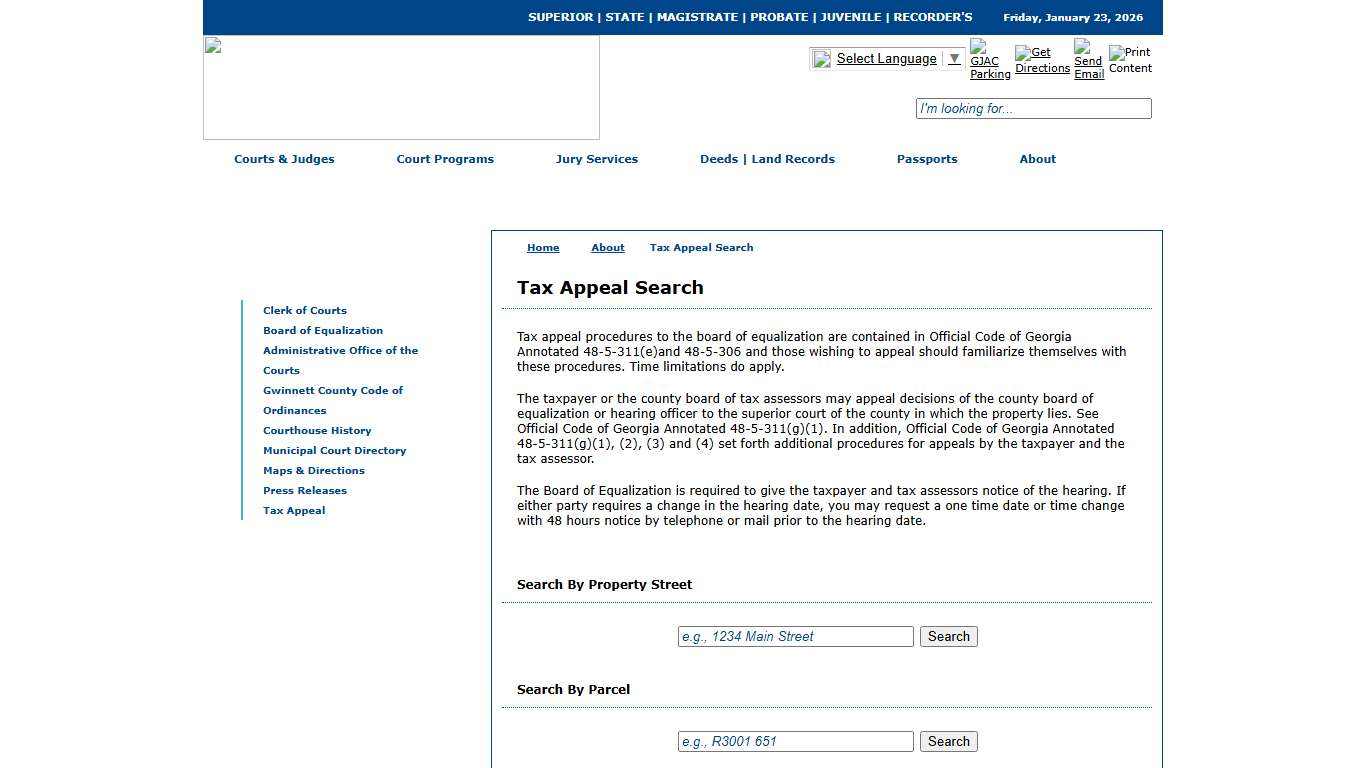Open the Deeds | Land Records menu

767,159
